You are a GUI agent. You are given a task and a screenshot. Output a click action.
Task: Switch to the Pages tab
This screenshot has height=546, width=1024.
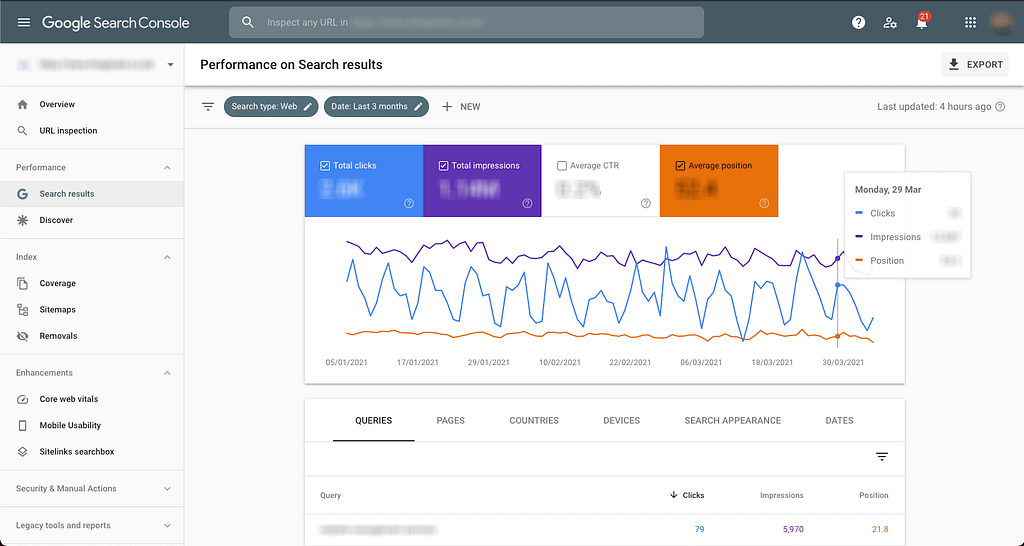(x=451, y=421)
